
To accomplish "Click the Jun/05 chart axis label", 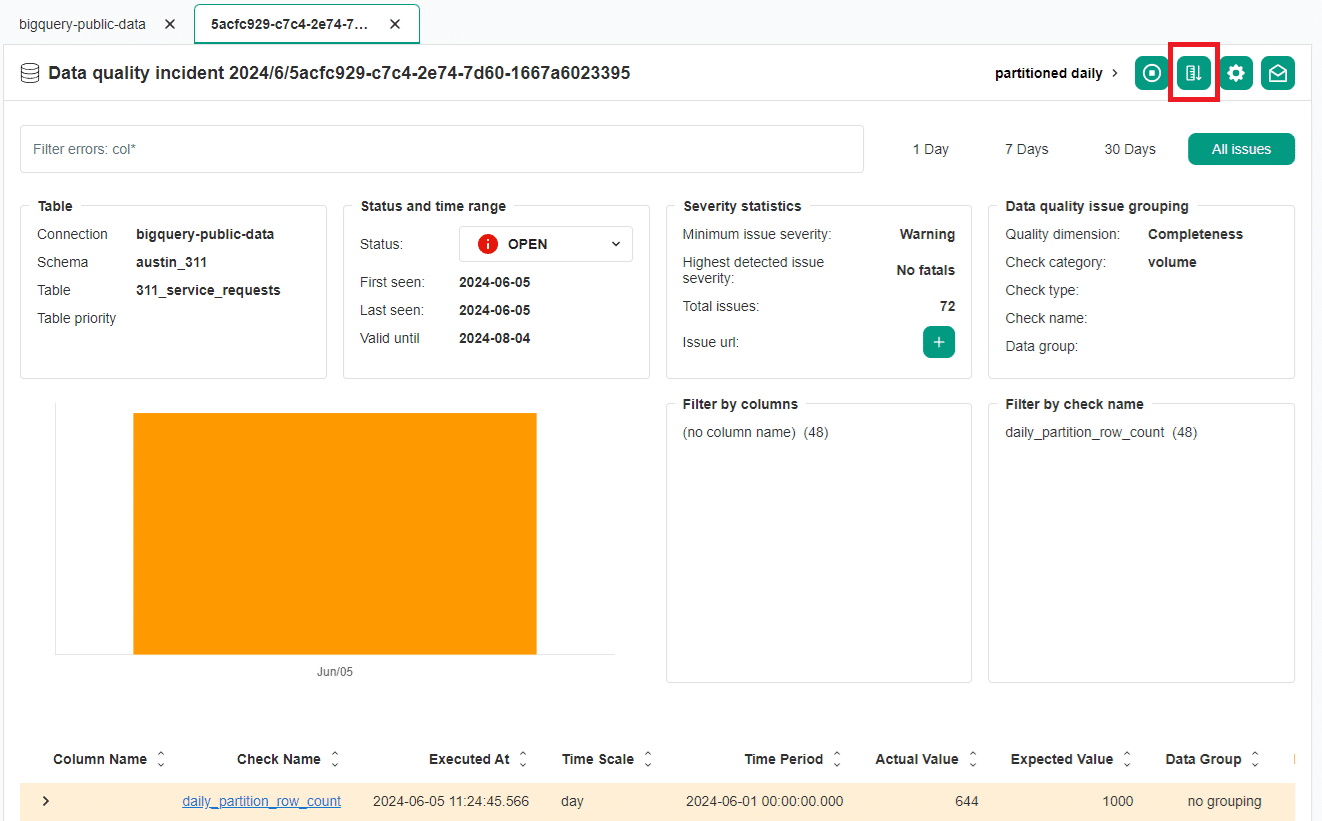I will click(335, 672).
